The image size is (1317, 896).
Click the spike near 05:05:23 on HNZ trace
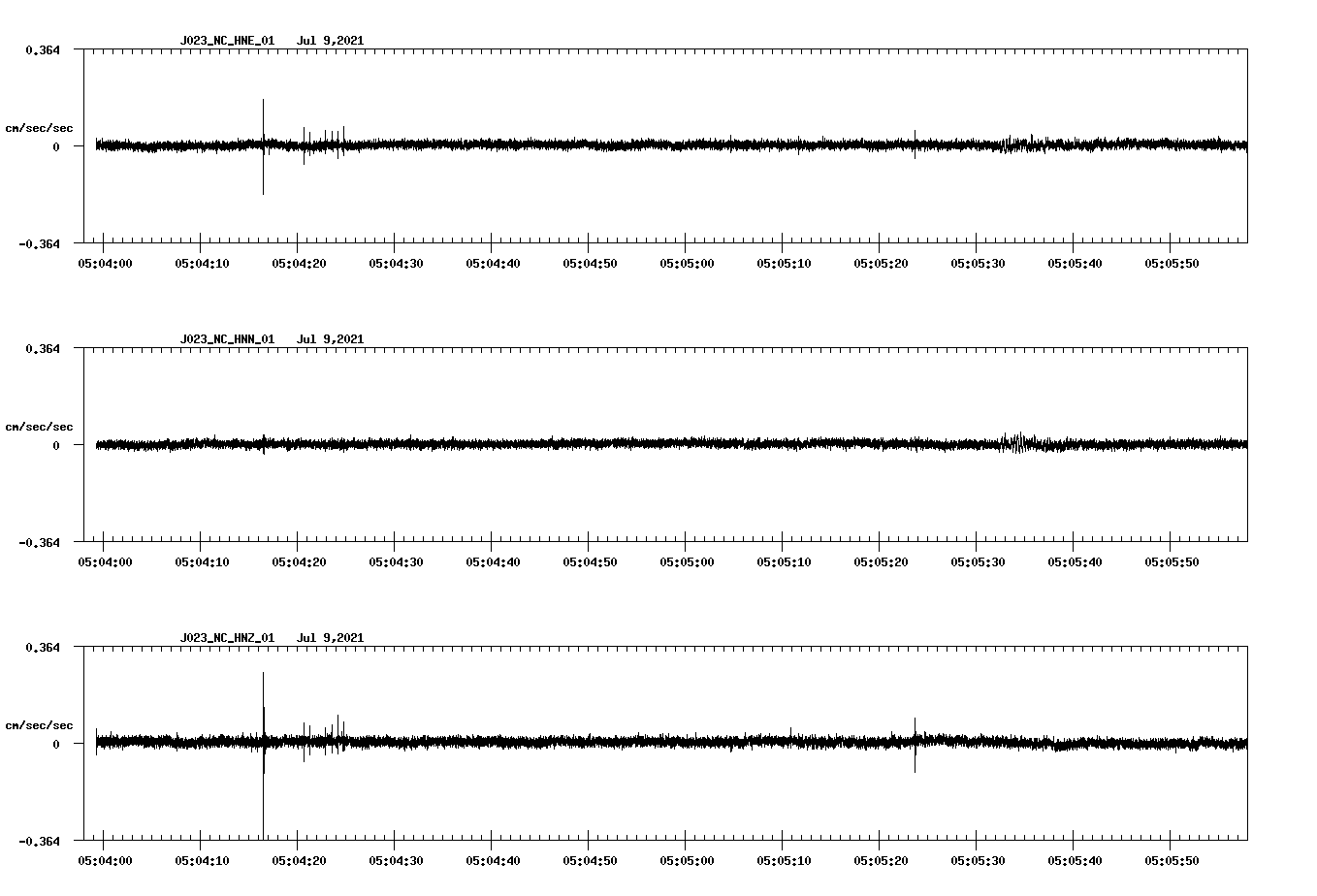915,745
